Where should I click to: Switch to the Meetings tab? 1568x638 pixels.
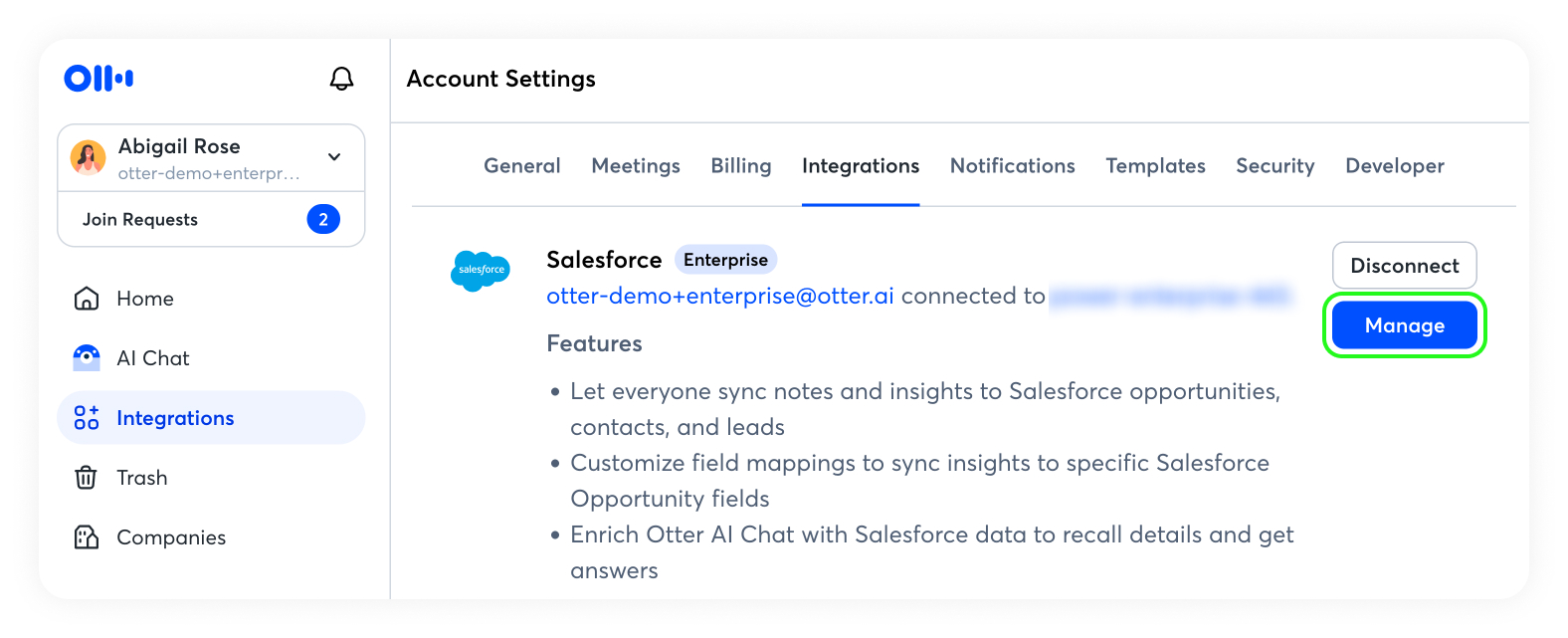[x=636, y=166]
